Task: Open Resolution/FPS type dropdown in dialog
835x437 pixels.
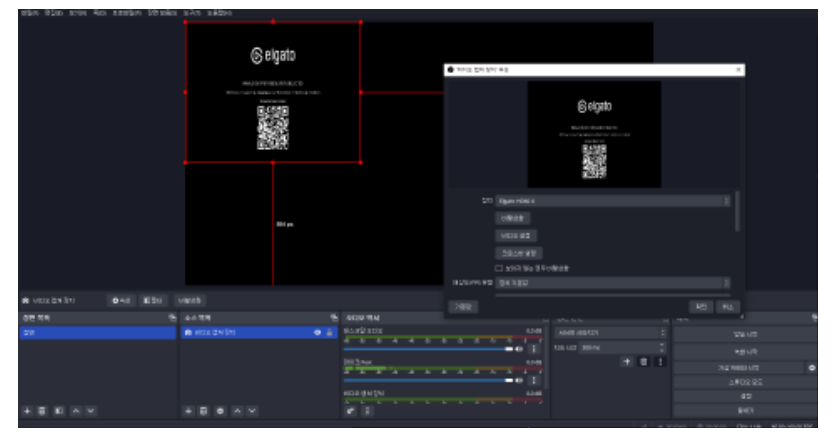Action: click(x=612, y=283)
